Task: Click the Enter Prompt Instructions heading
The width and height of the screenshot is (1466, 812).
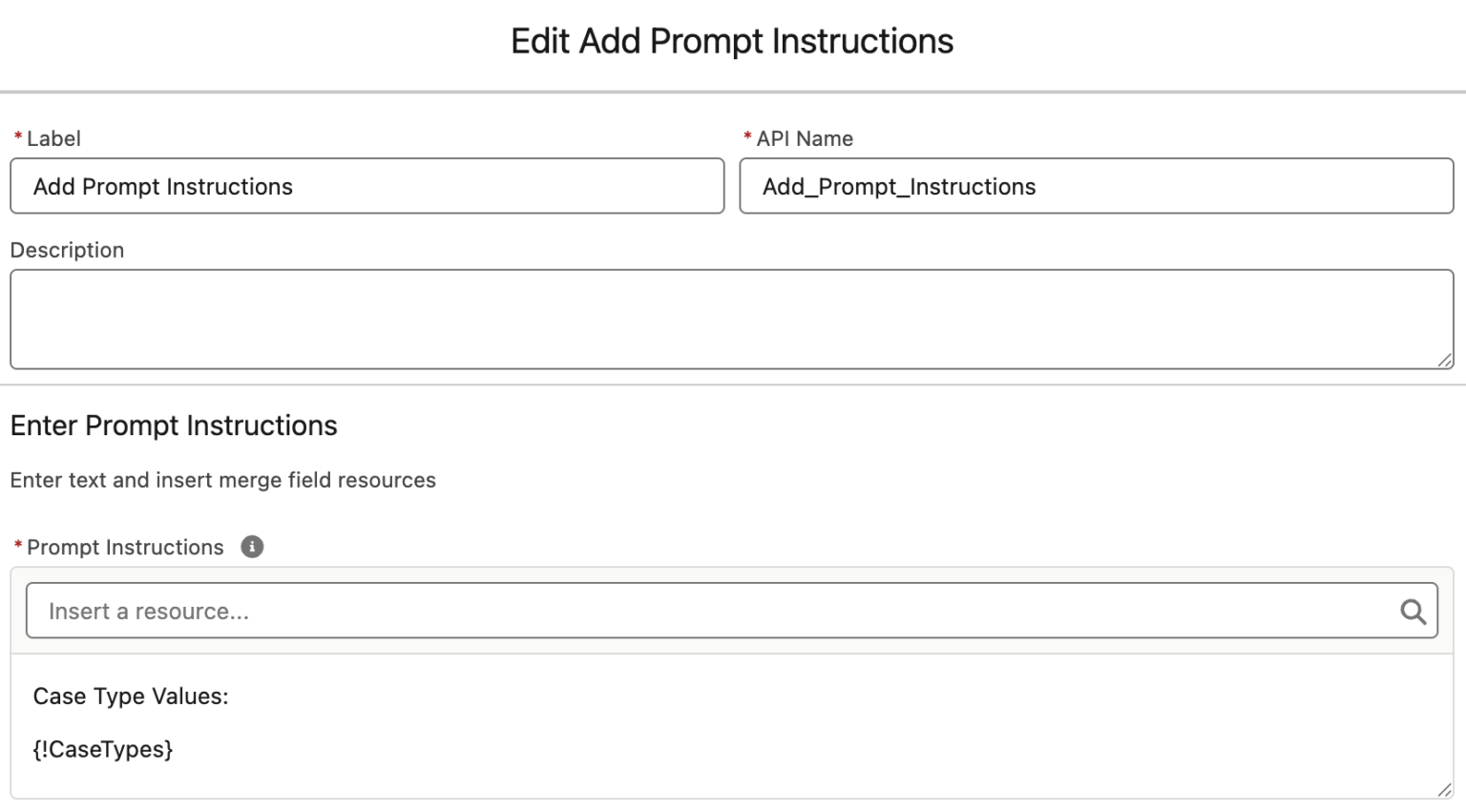Action: click(x=174, y=426)
